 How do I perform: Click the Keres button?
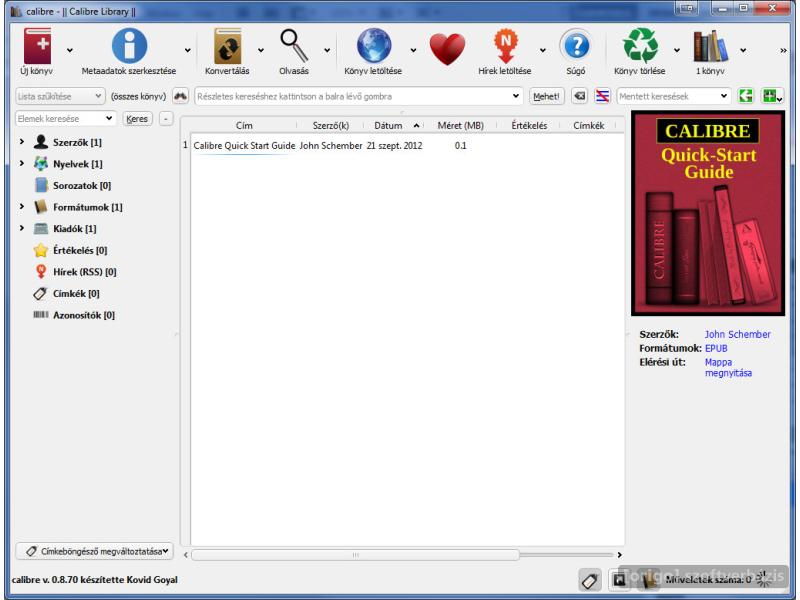(x=137, y=118)
